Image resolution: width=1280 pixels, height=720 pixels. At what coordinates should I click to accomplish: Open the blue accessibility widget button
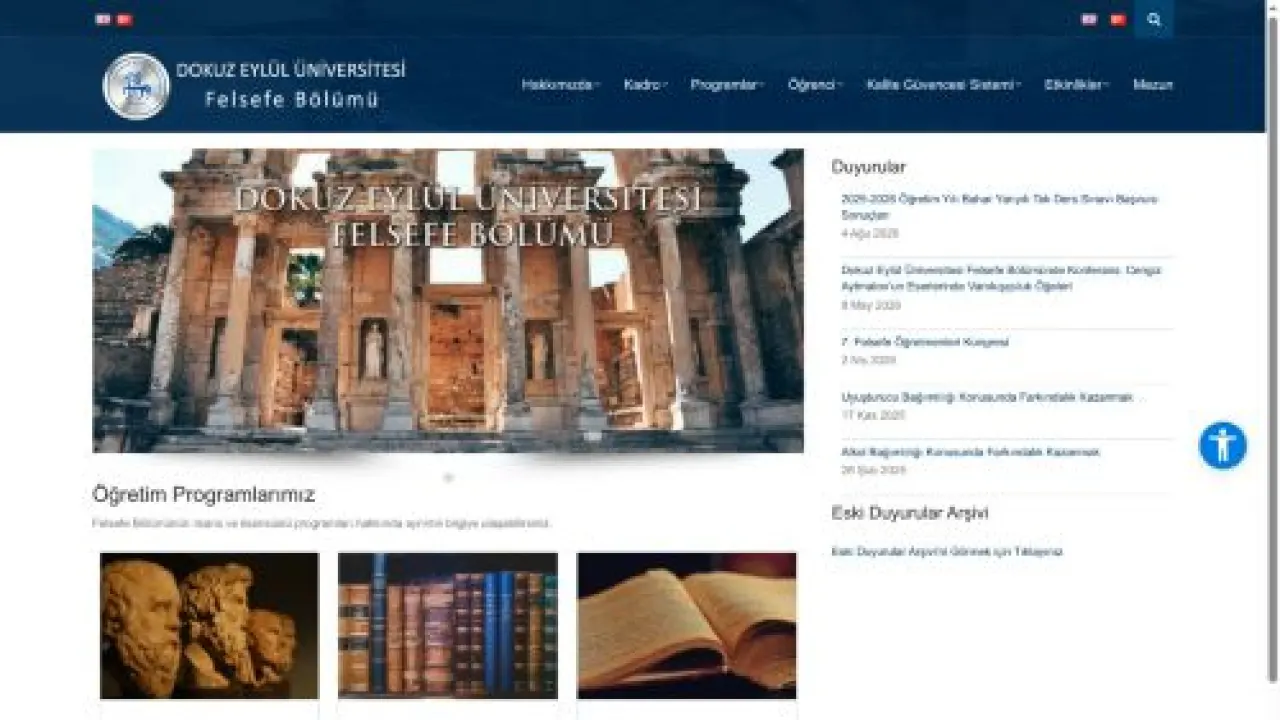[1222, 446]
